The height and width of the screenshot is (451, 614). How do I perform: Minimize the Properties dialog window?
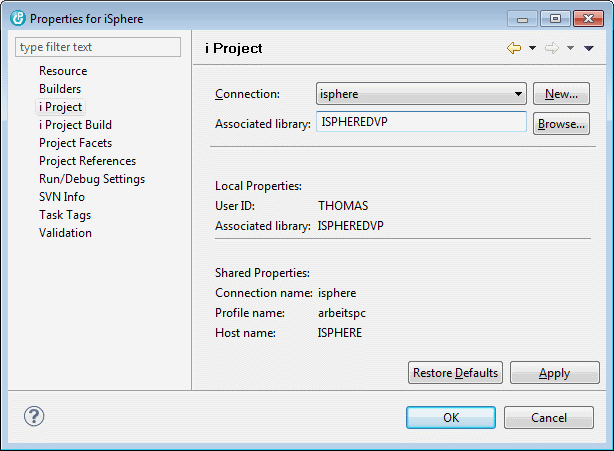point(522,19)
